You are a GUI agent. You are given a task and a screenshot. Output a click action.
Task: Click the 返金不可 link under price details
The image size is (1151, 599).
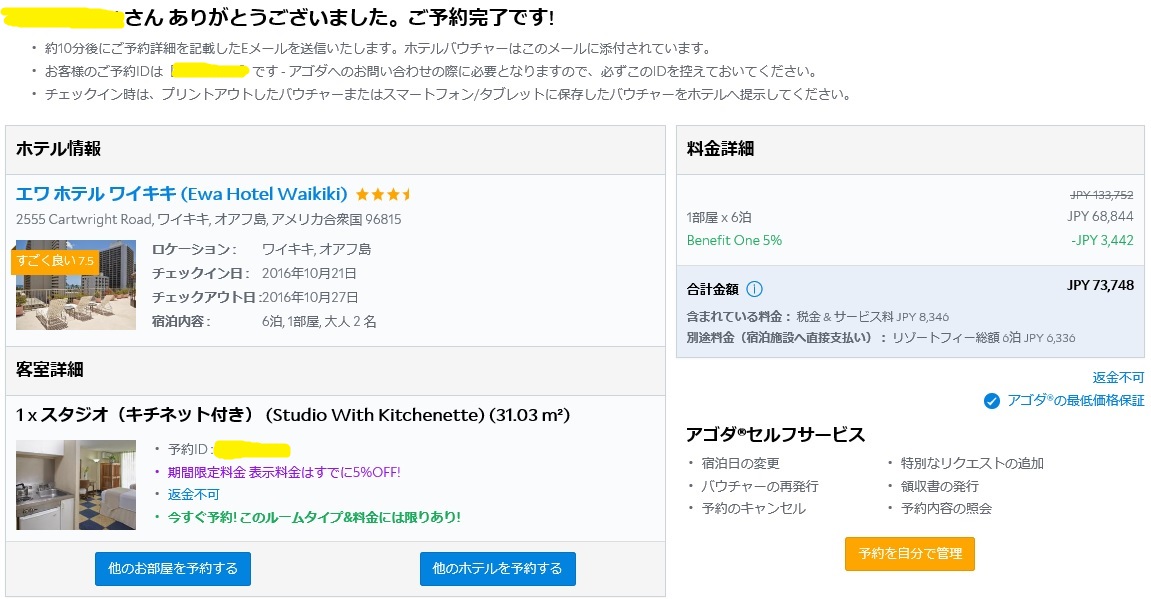pos(1118,377)
